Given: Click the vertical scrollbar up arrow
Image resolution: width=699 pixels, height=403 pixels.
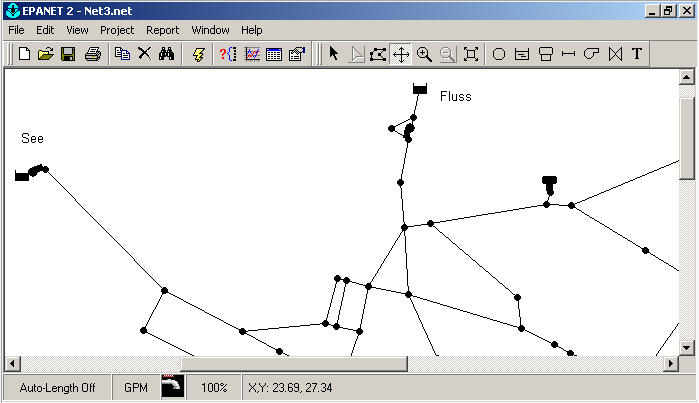Looking at the screenshot, I should 686,78.
